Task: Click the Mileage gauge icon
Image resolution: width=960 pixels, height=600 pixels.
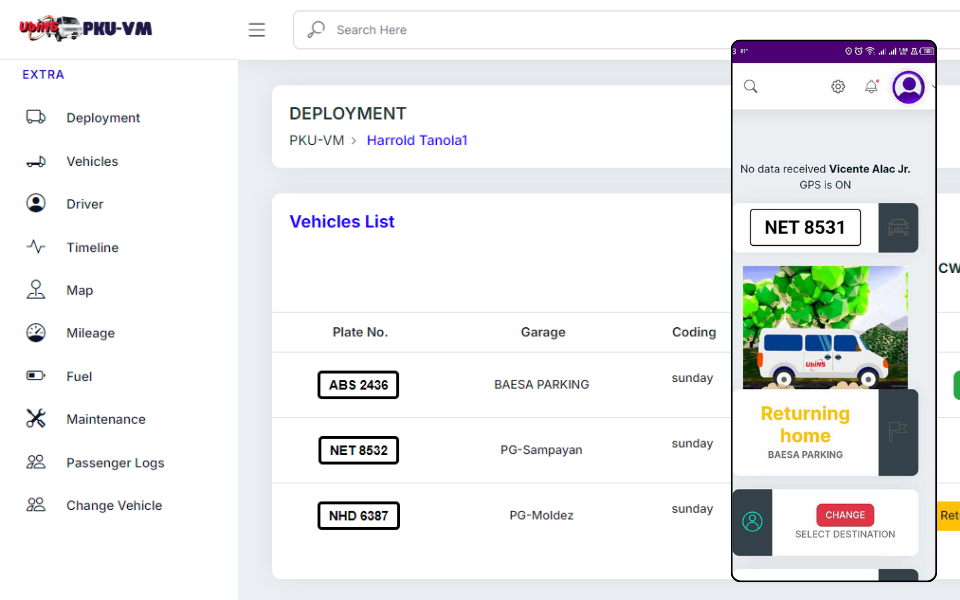Action: (x=36, y=333)
